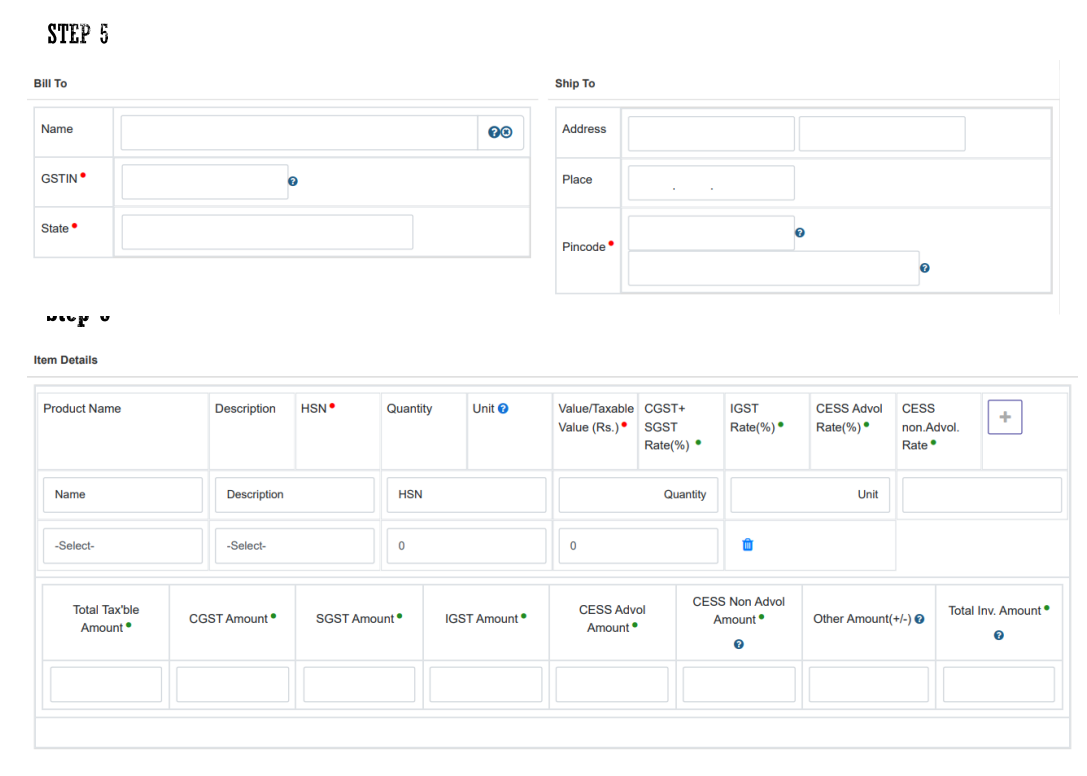Focus the HSN field in item row

466,495
